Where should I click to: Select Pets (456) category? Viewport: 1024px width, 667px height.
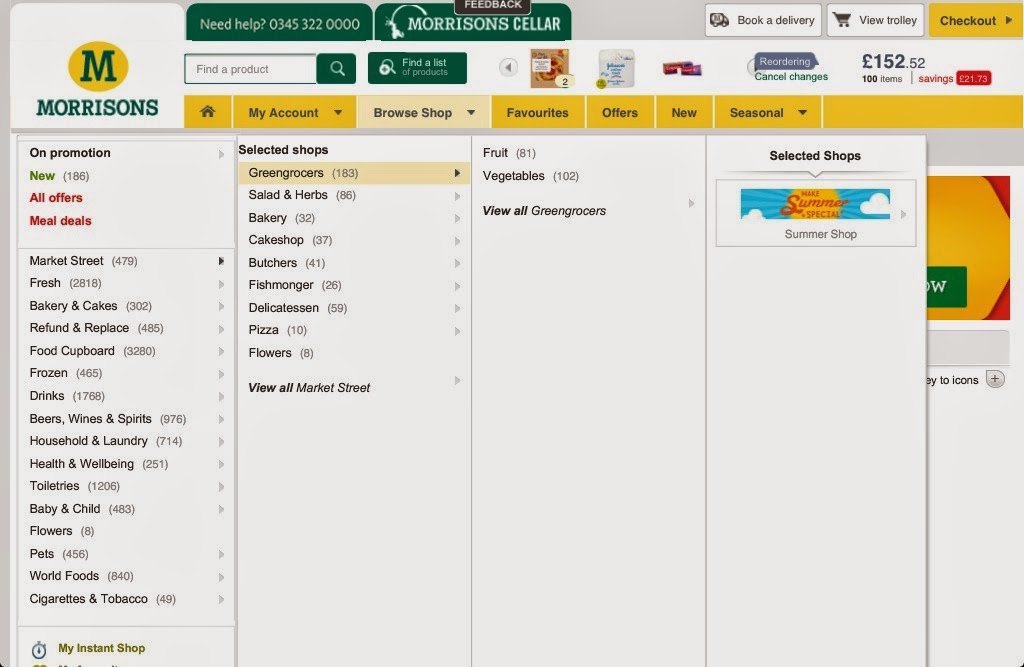pos(127,554)
